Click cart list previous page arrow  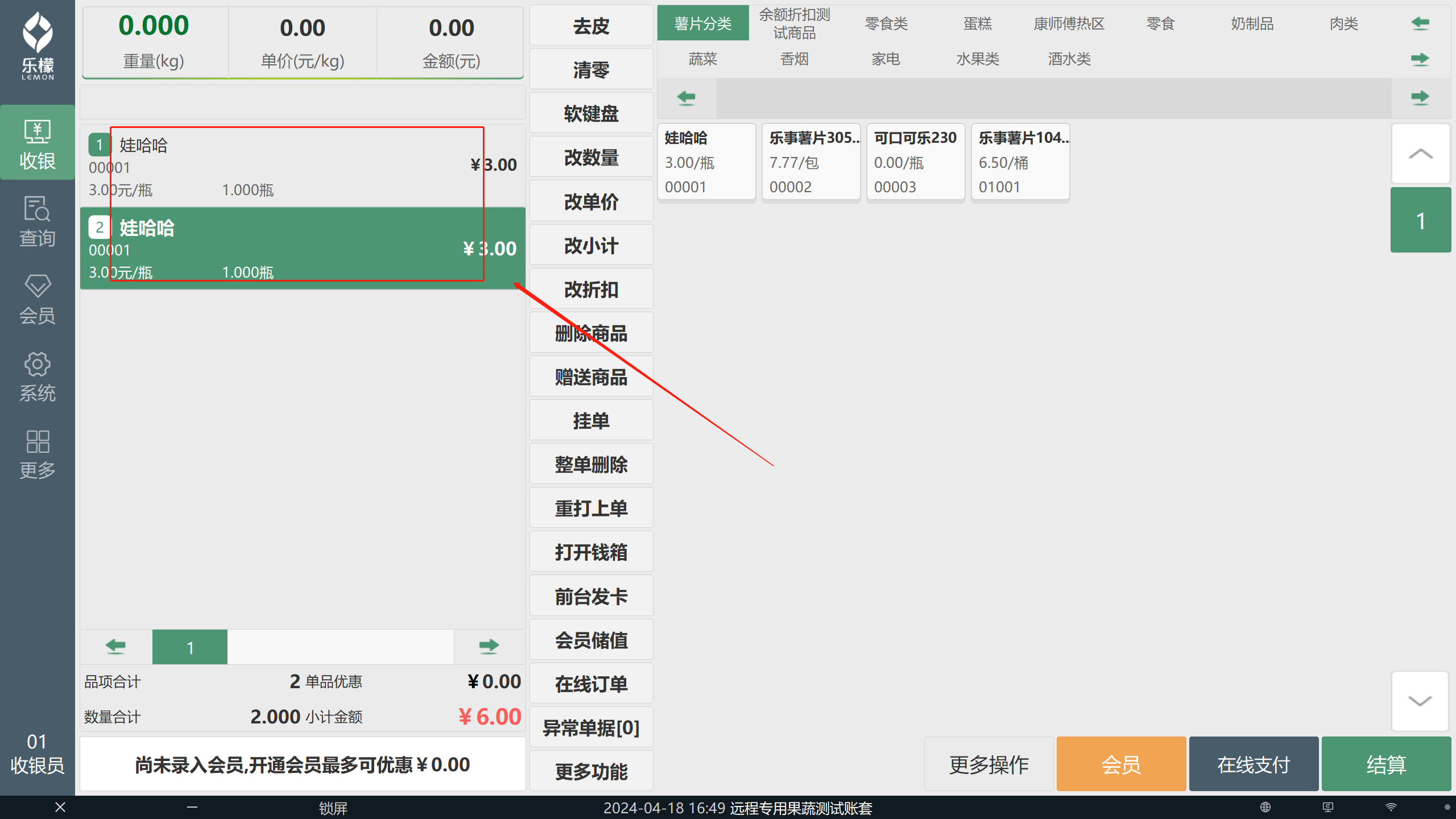pos(116,646)
